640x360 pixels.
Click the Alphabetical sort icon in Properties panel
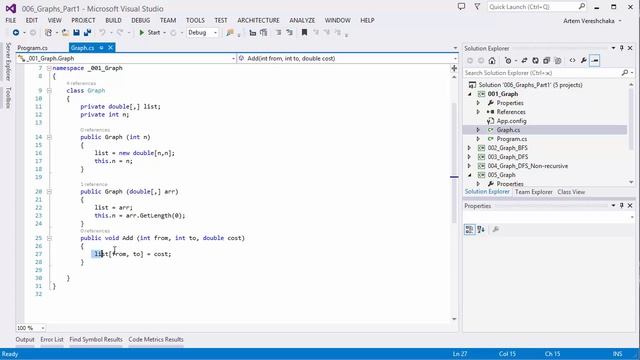coord(481,229)
